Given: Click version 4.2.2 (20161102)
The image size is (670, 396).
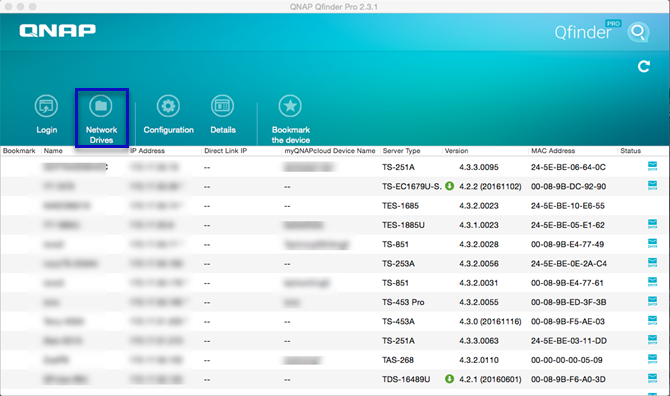Looking at the screenshot, I should click(490, 186).
